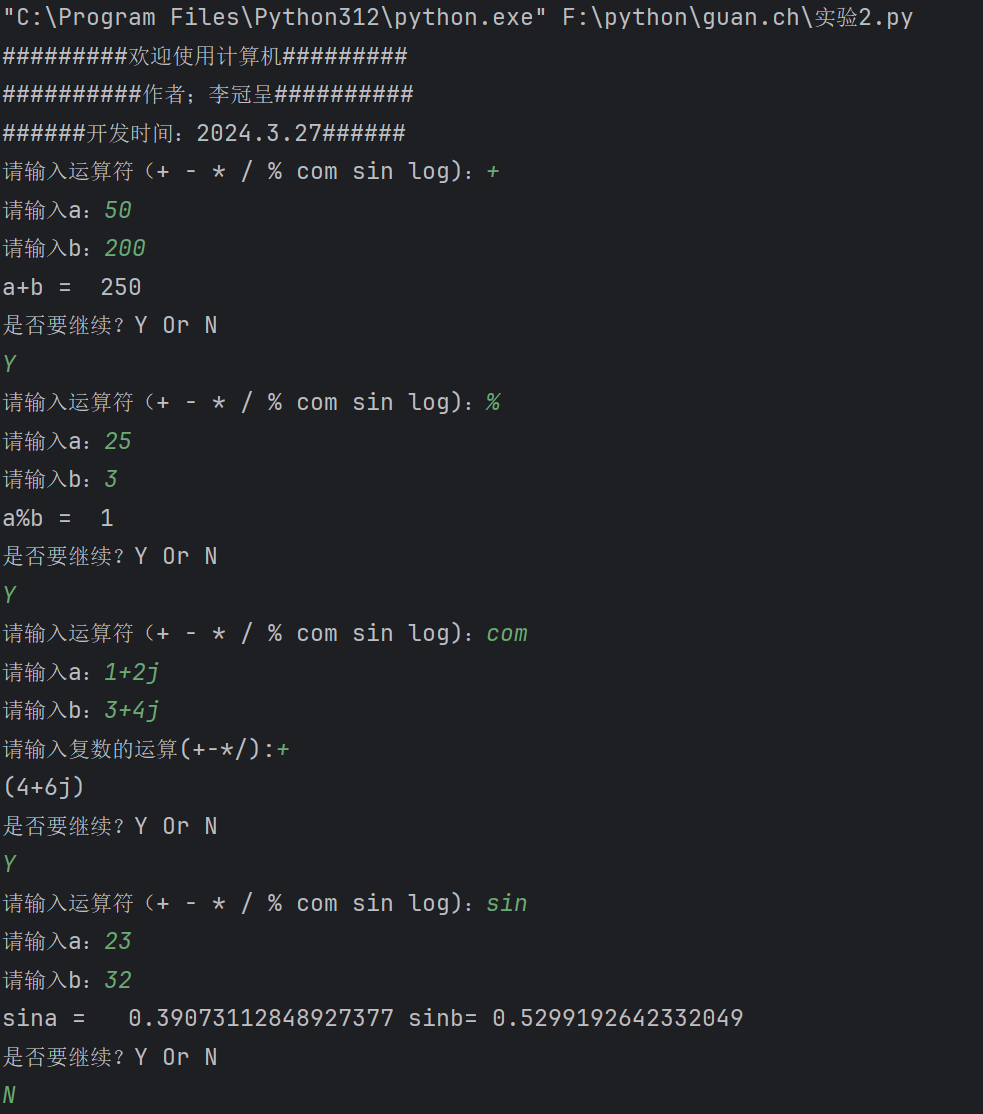Image resolution: width=983 pixels, height=1114 pixels.
Task: Click the final N answer
Action: tap(10, 1095)
